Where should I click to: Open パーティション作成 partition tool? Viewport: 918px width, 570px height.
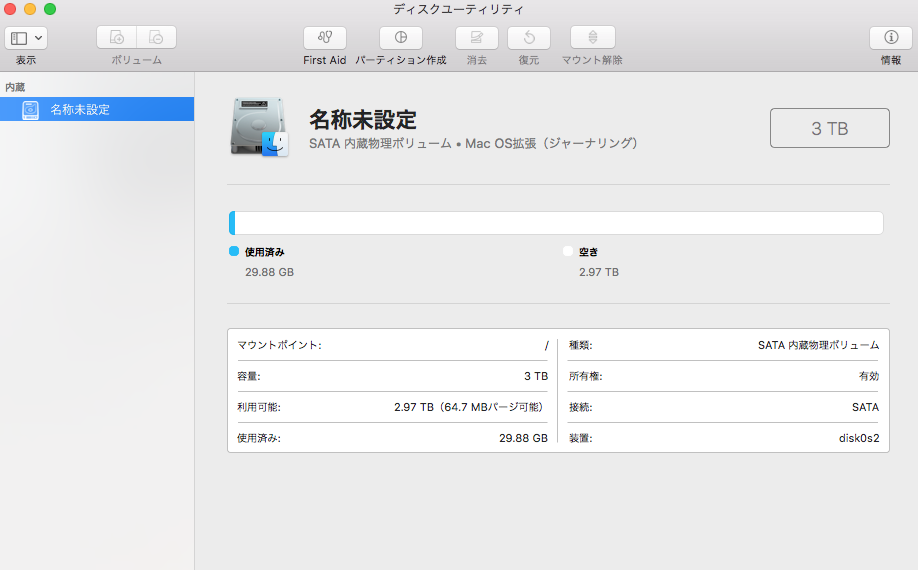(x=400, y=38)
